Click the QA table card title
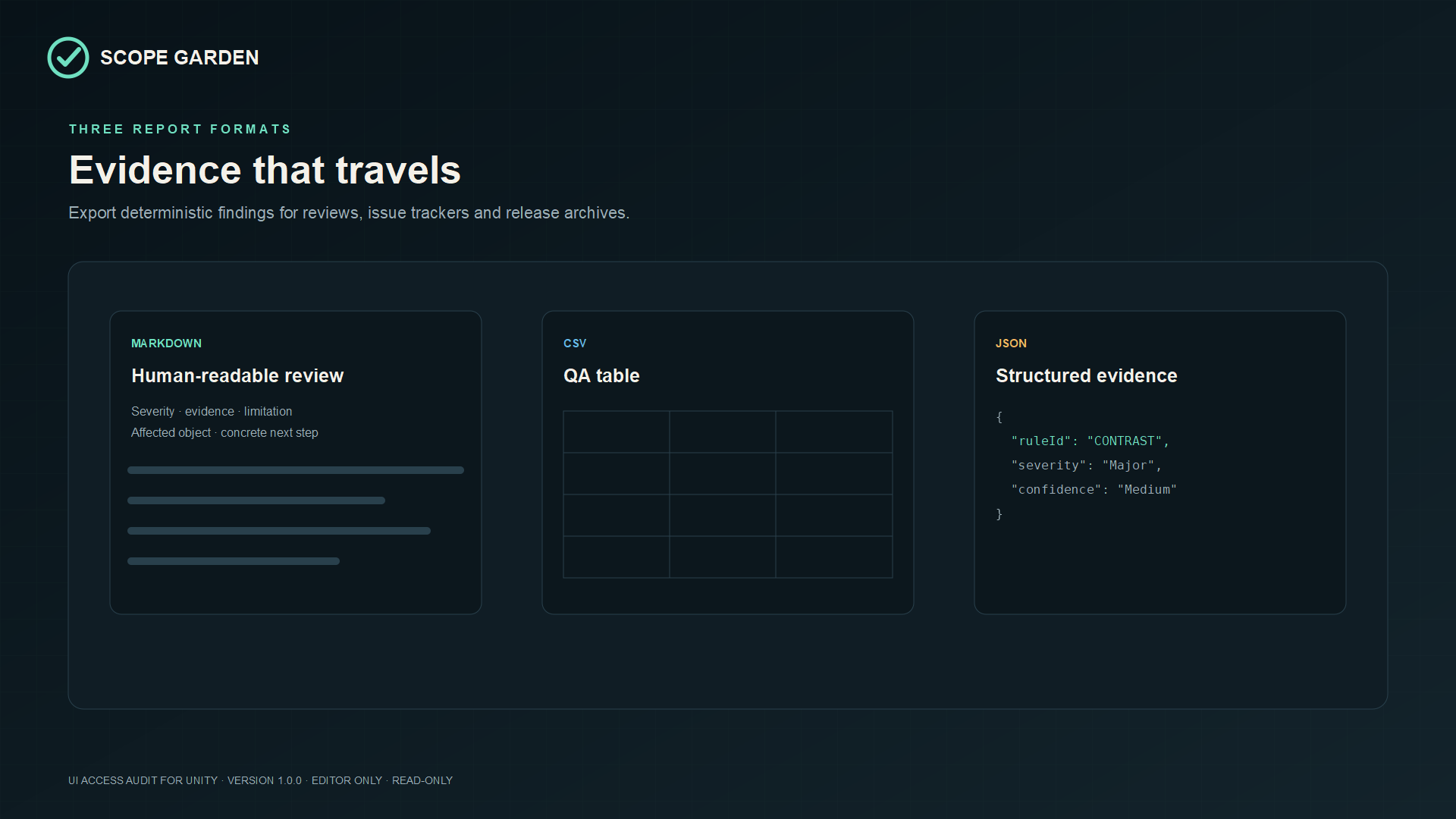This screenshot has width=1456, height=819. [x=601, y=376]
